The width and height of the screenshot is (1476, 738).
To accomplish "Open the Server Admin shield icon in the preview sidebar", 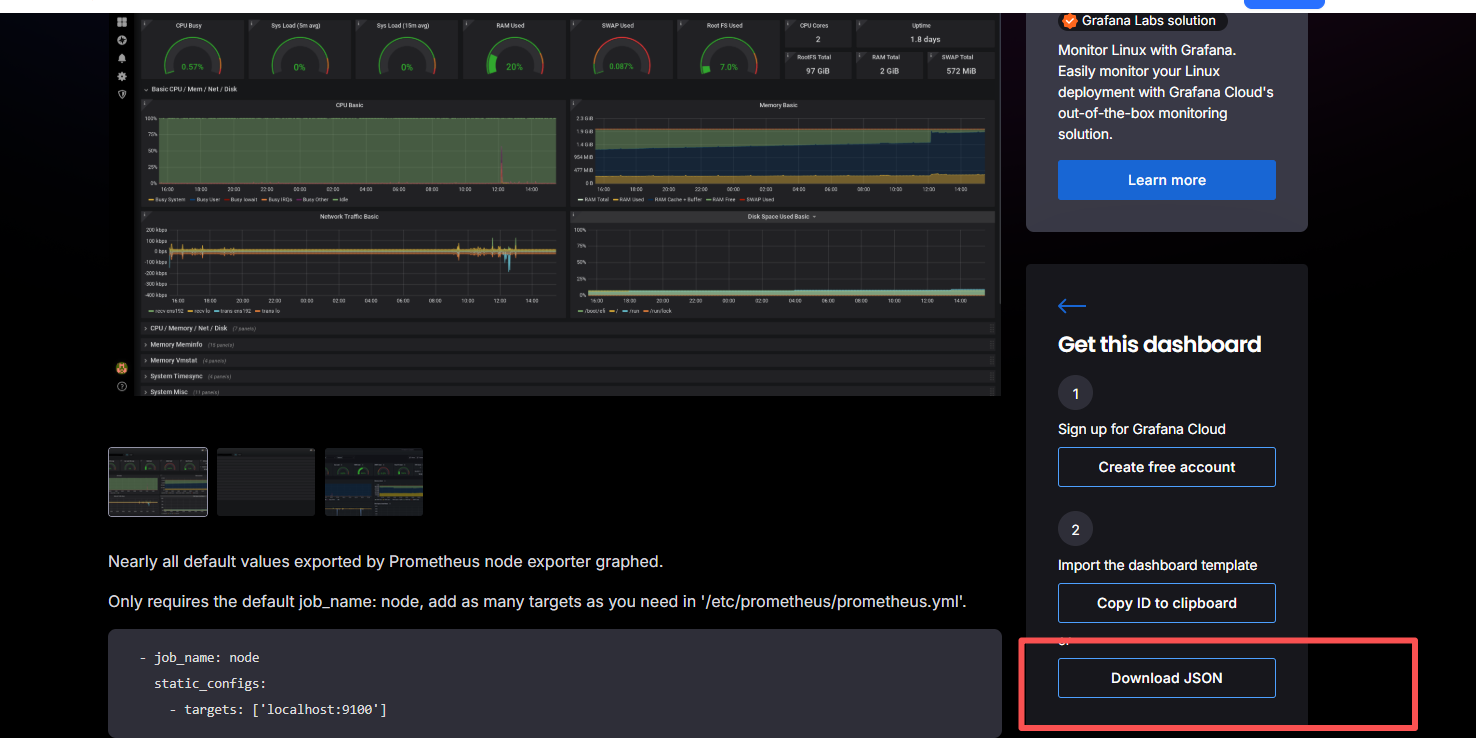I will [x=122, y=94].
